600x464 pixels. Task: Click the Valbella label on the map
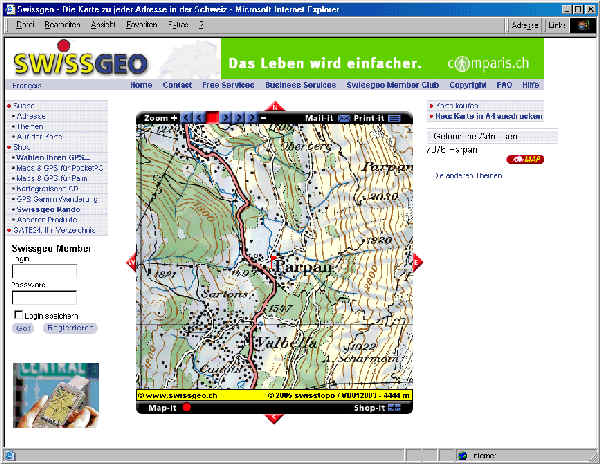(286, 342)
